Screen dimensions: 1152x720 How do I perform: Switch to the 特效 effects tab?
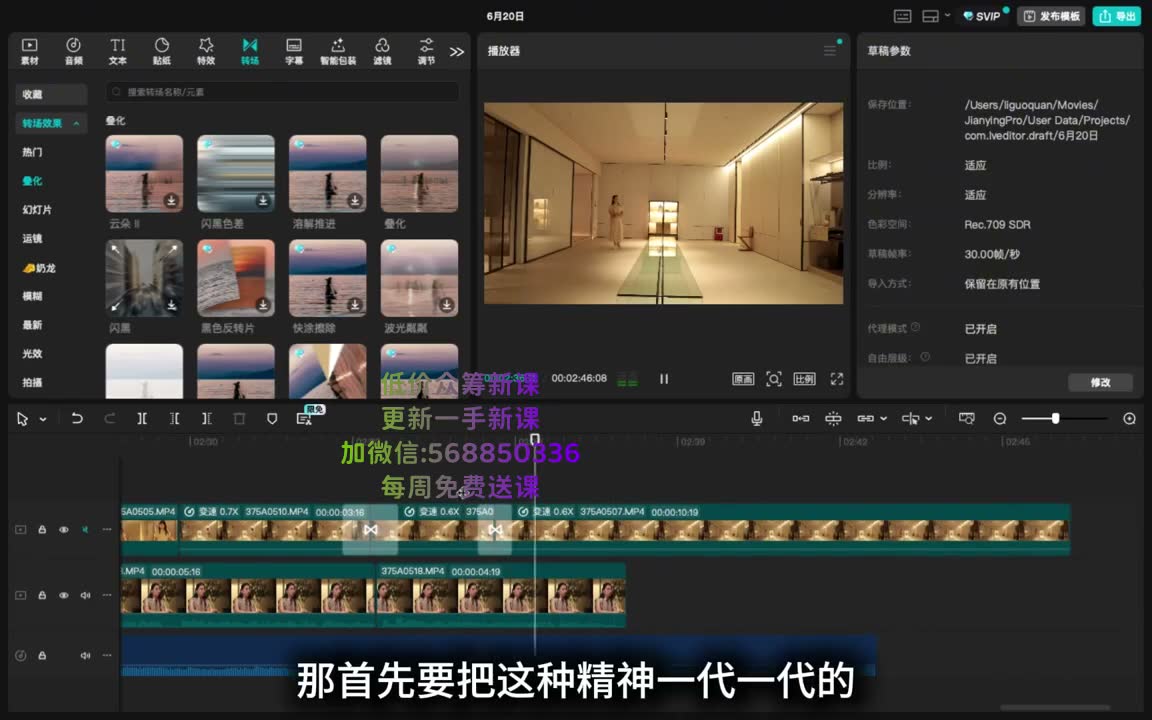coord(206,51)
